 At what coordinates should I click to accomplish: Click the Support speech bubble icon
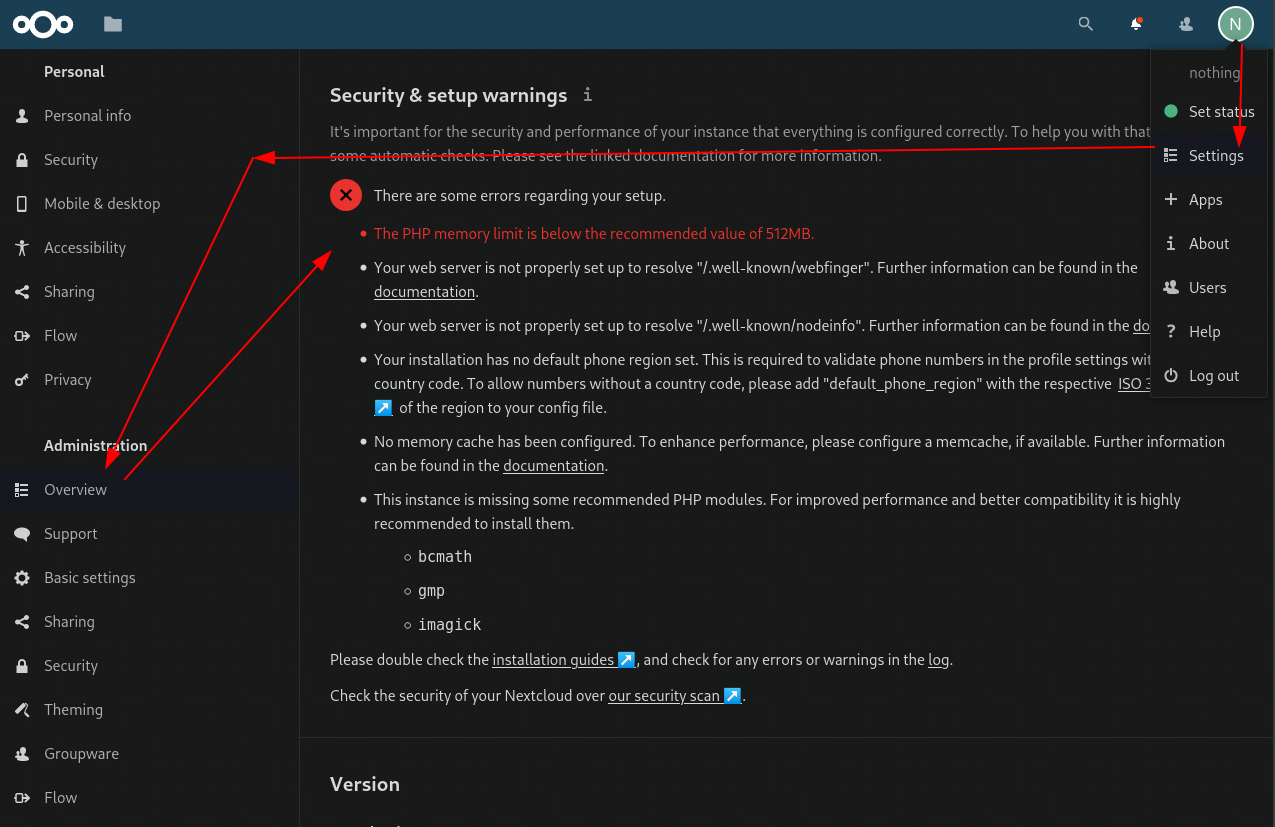click(22, 534)
